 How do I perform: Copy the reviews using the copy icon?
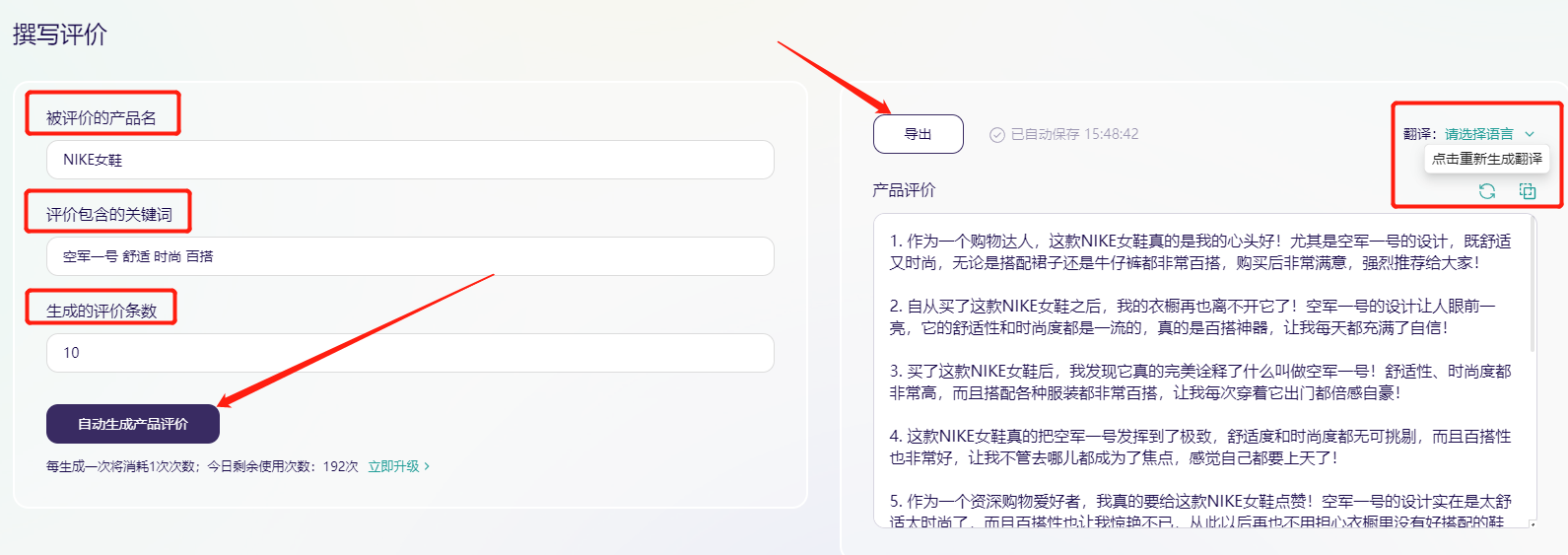click(x=1528, y=191)
